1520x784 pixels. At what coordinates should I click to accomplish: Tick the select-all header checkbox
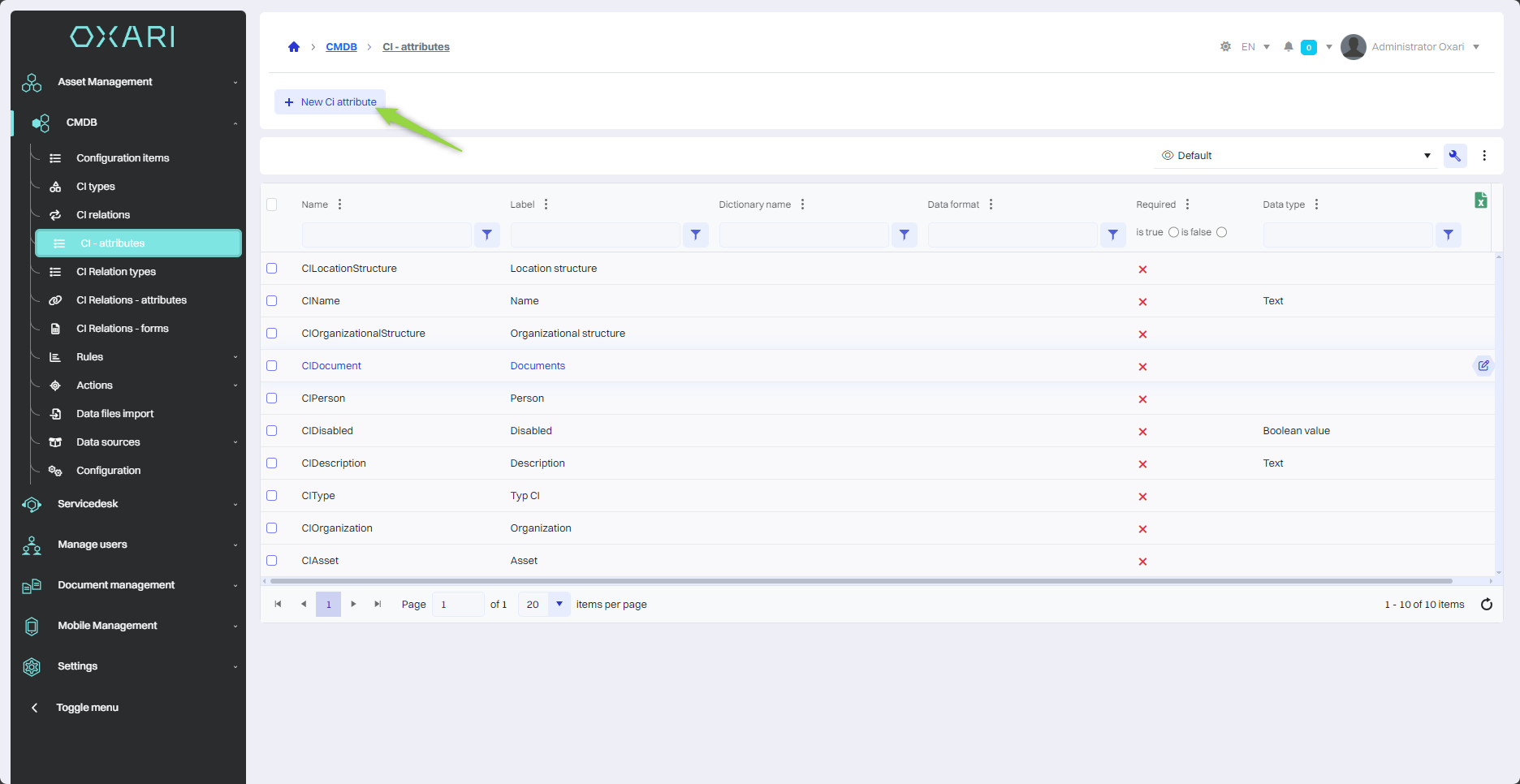click(272, 205)
